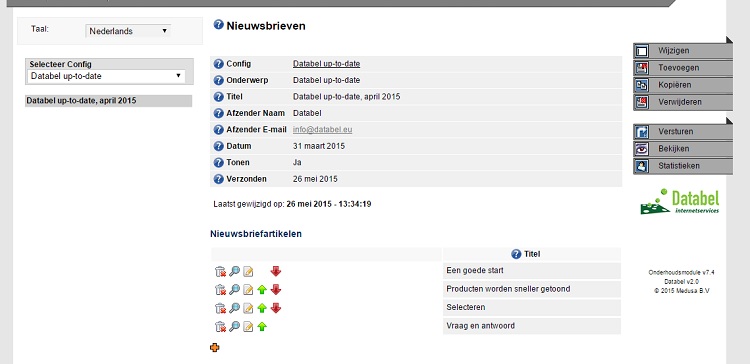Open help icon for Config field
This screenshot has width=750, height=364.
[219, 64]
